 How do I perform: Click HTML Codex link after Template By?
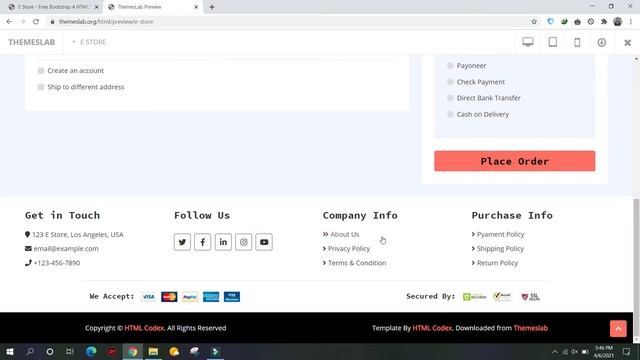coord(432,328)
